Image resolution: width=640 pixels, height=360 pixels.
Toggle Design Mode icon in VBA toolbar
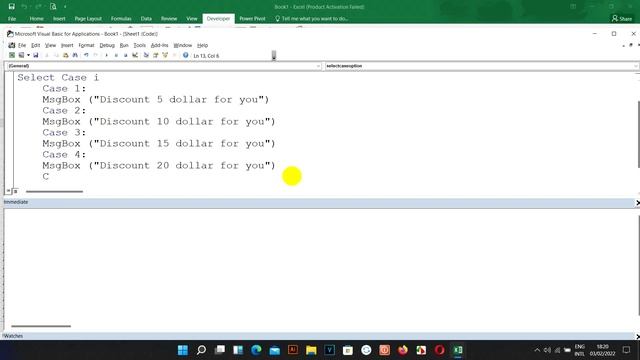tap(135, 55)
